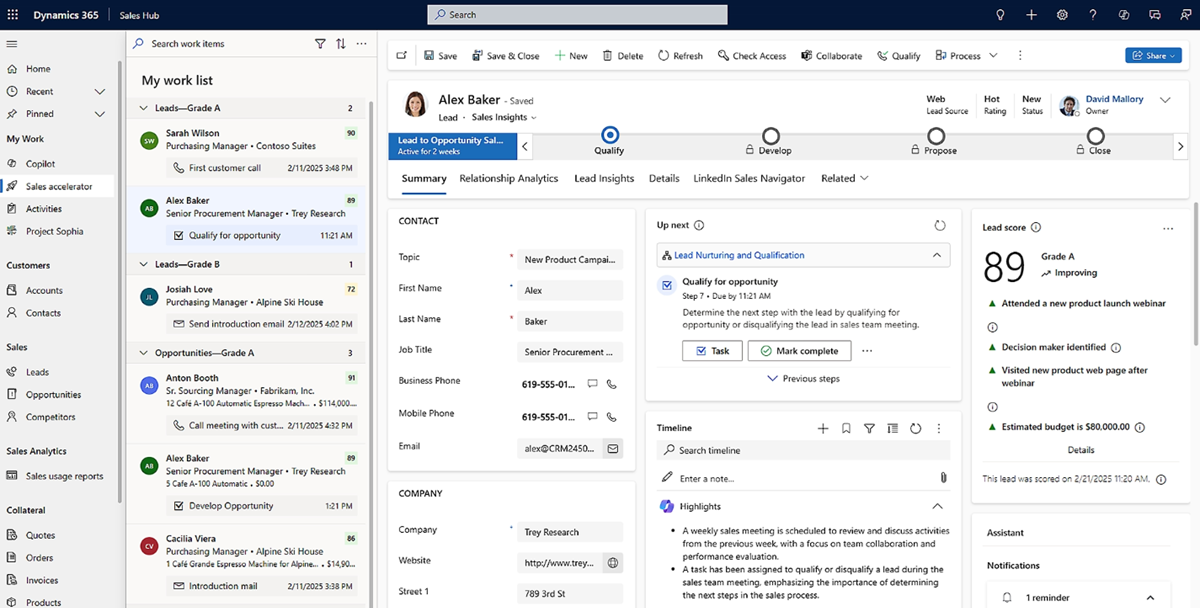
Task: Open the Dynamics 365 app launcher grid
Action: (14, 15)
